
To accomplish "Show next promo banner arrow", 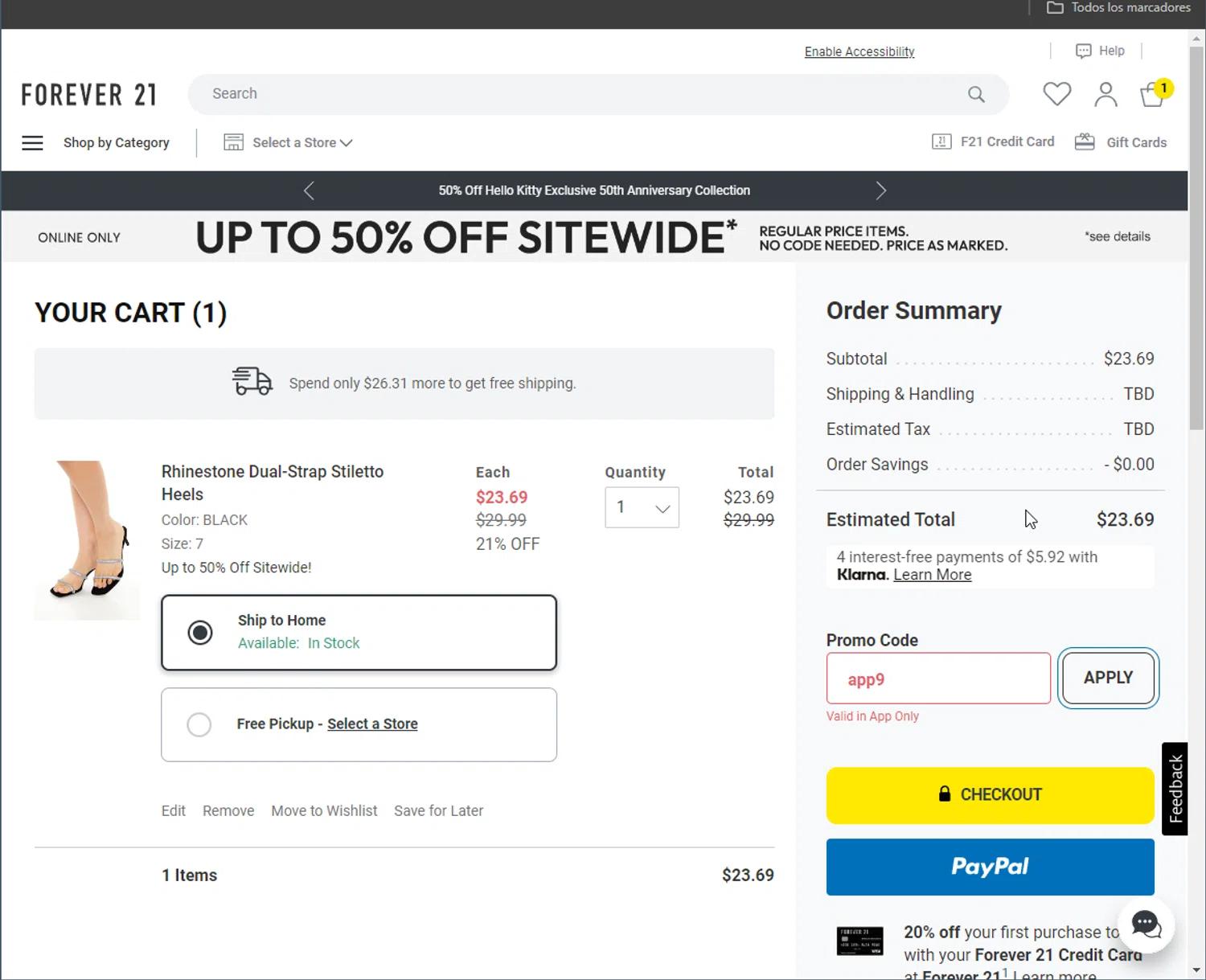I will coord(880,191).
